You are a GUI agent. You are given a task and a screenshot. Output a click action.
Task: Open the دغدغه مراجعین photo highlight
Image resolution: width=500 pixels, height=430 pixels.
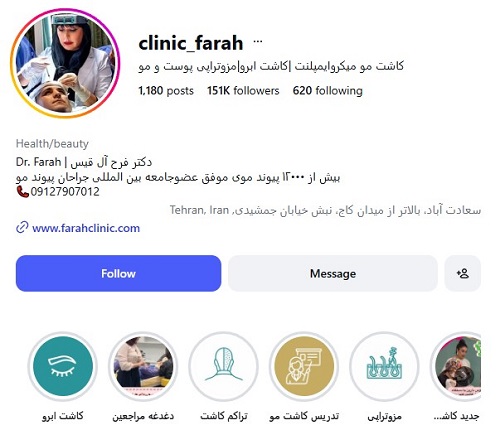coord(143,366)
